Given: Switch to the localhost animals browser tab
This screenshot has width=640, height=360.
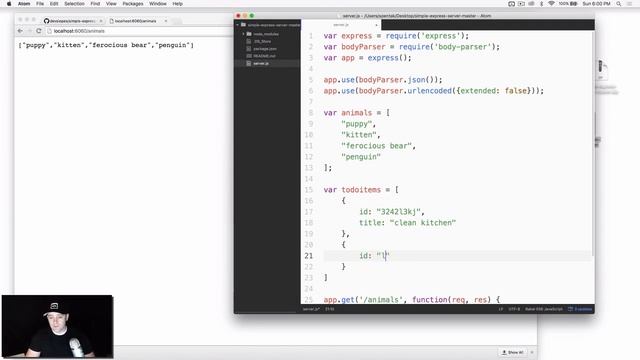Looking at the screenshot, I should [138, 21].
